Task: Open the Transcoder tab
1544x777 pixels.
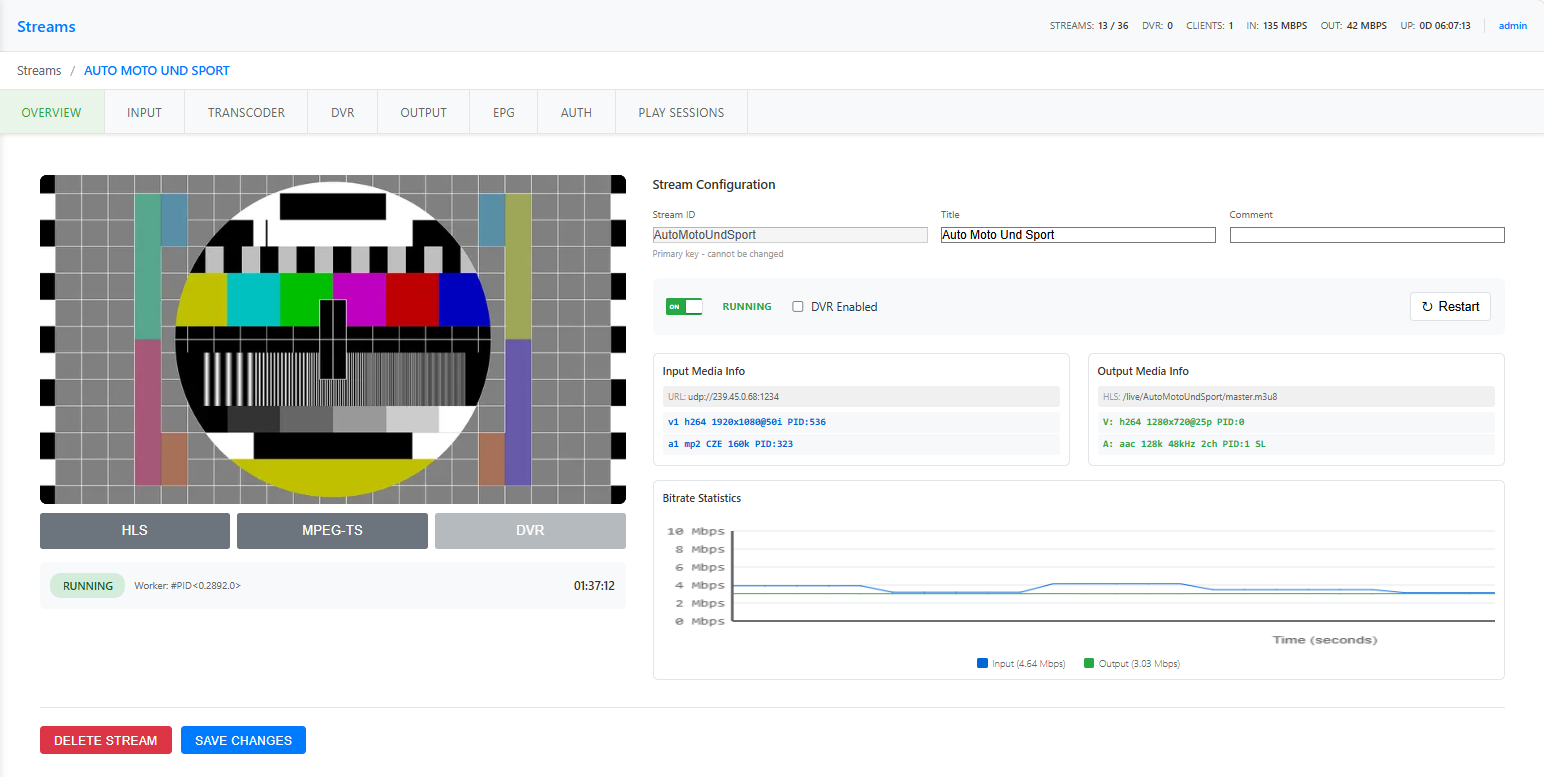Action: (x=246, y=112)
